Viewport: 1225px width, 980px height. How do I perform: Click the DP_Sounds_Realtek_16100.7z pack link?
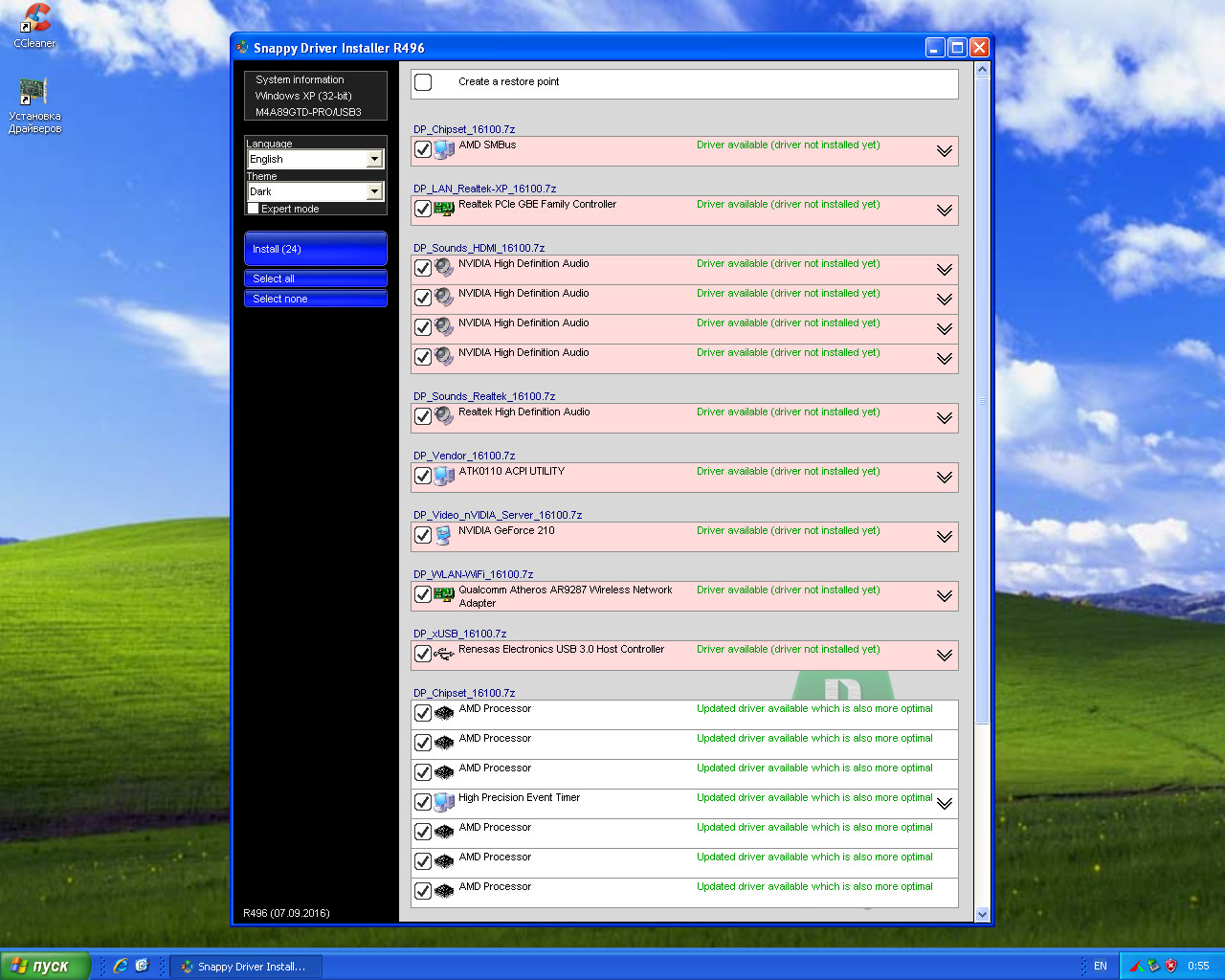tap(484, 396)
